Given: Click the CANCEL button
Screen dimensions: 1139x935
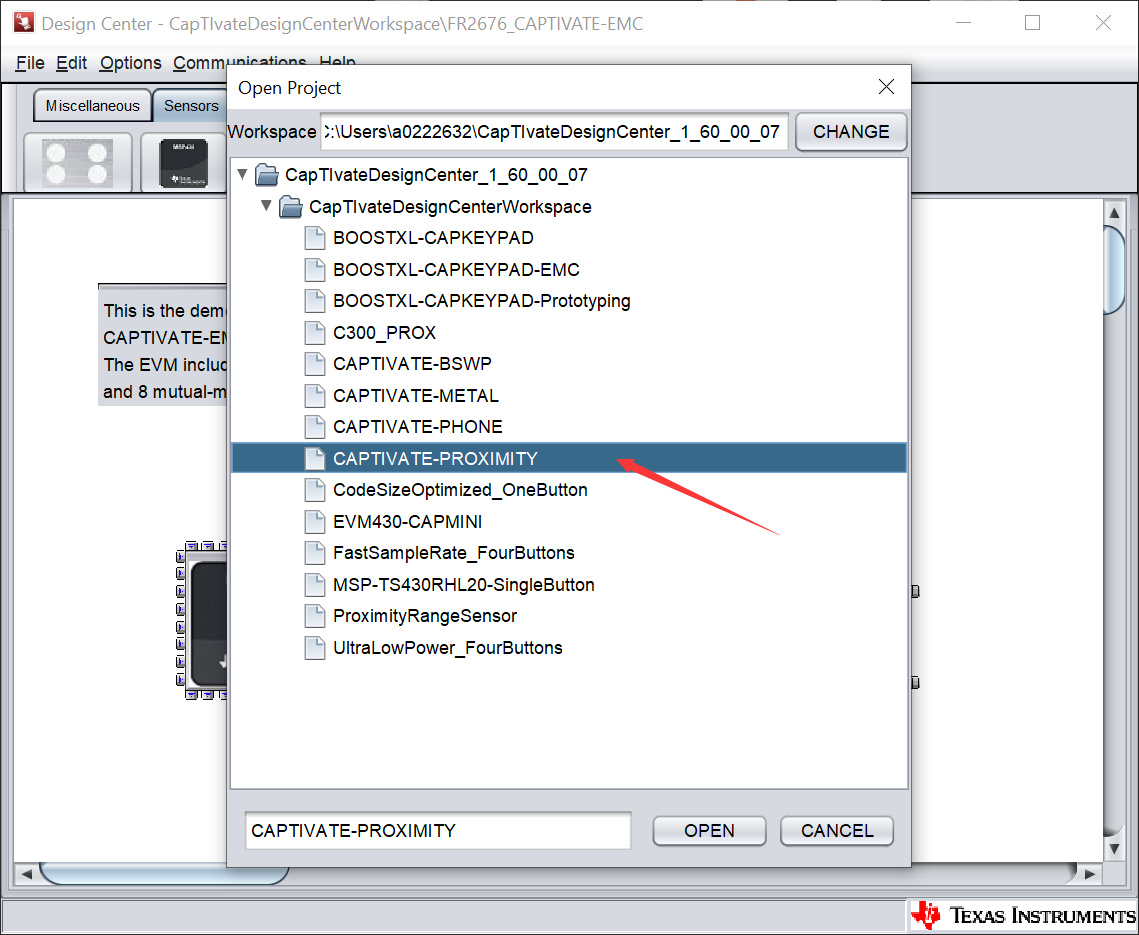Looking at the screenshot, I should click(837, 830).
